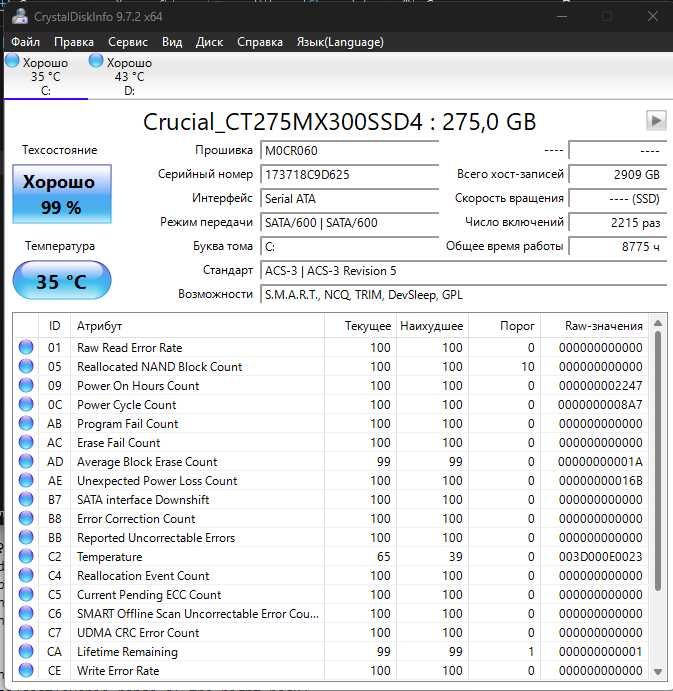Click the drive letter field C:
Viewport: 673px width, 691px height.
[x=350, y=247]
